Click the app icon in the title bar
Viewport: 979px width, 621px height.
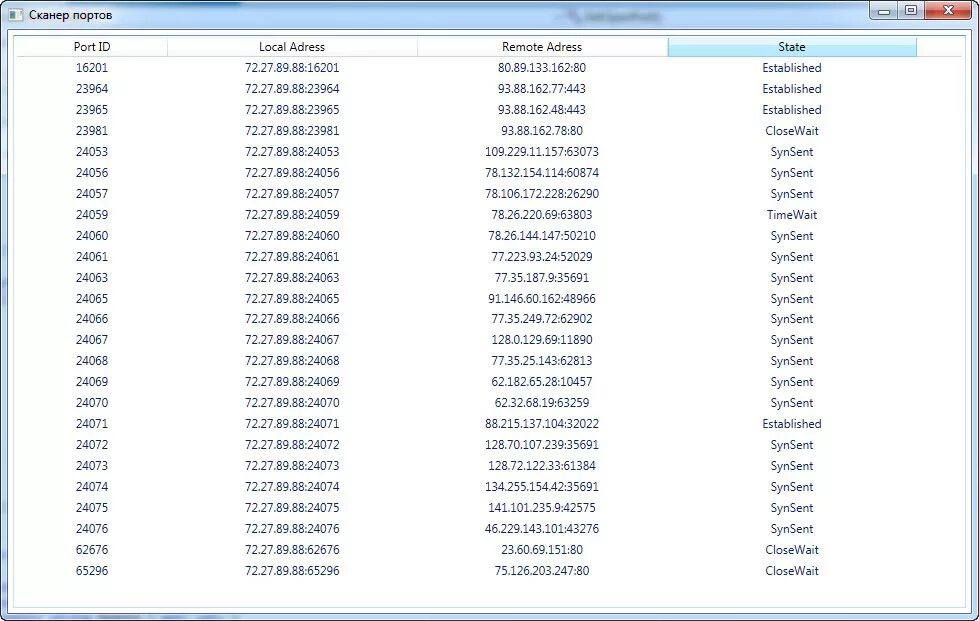tap(16, 14)
